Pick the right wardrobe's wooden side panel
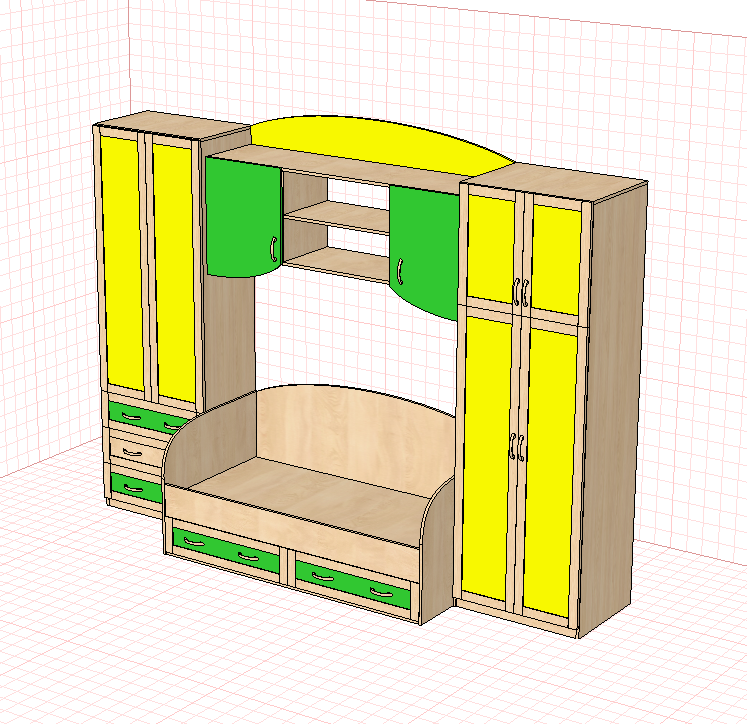747x724 pixels. pos(612,410)
